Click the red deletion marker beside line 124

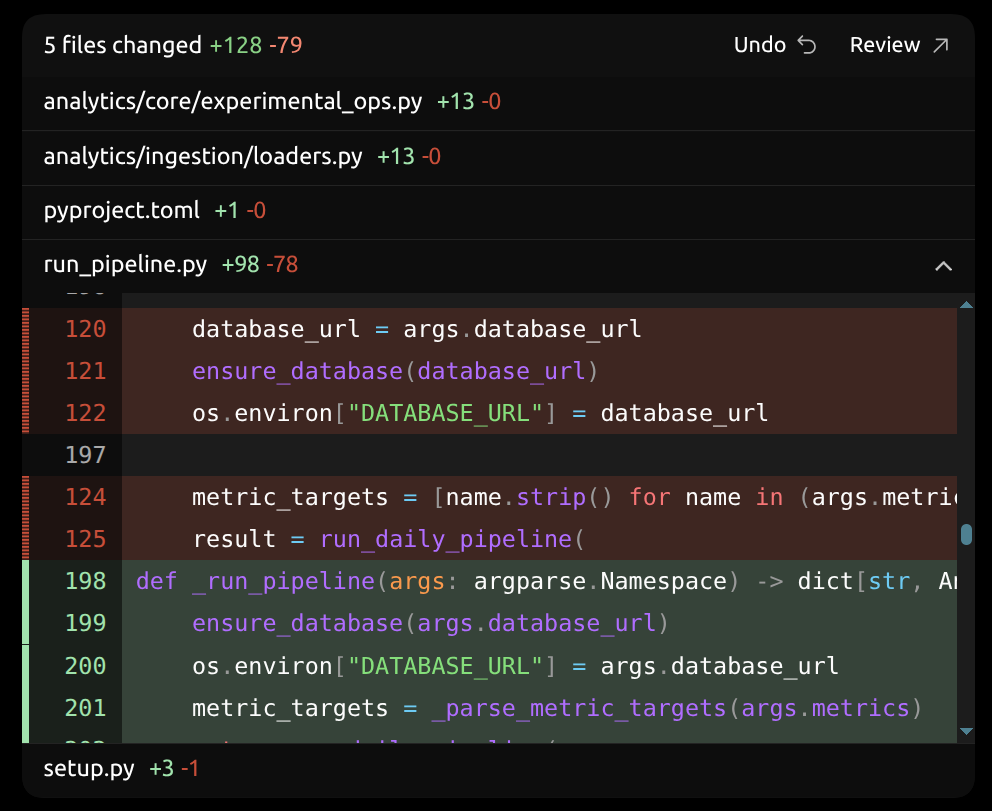pos(25,497)
